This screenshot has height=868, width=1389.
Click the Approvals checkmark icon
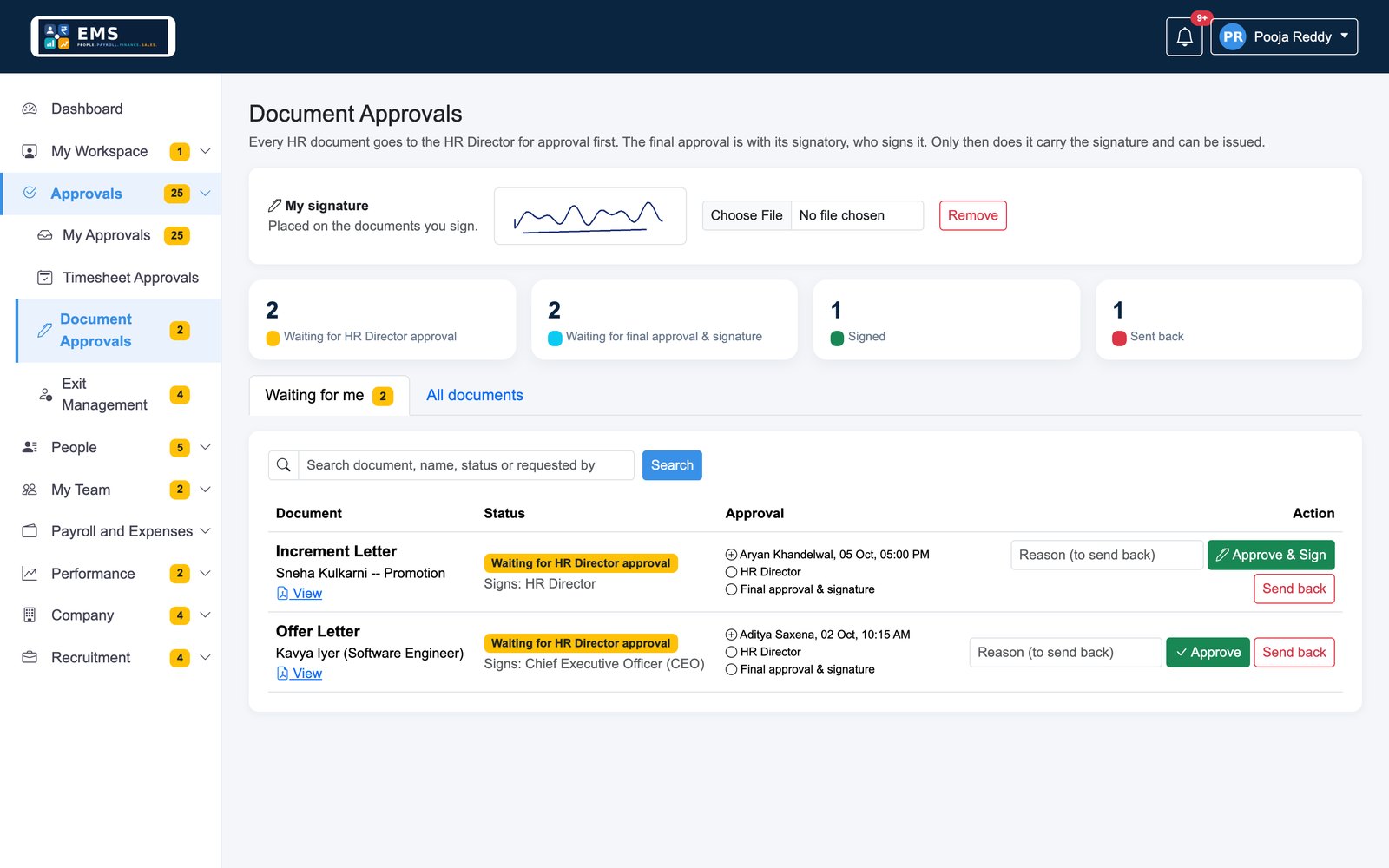pyautogui.click(x=30, y=193)
